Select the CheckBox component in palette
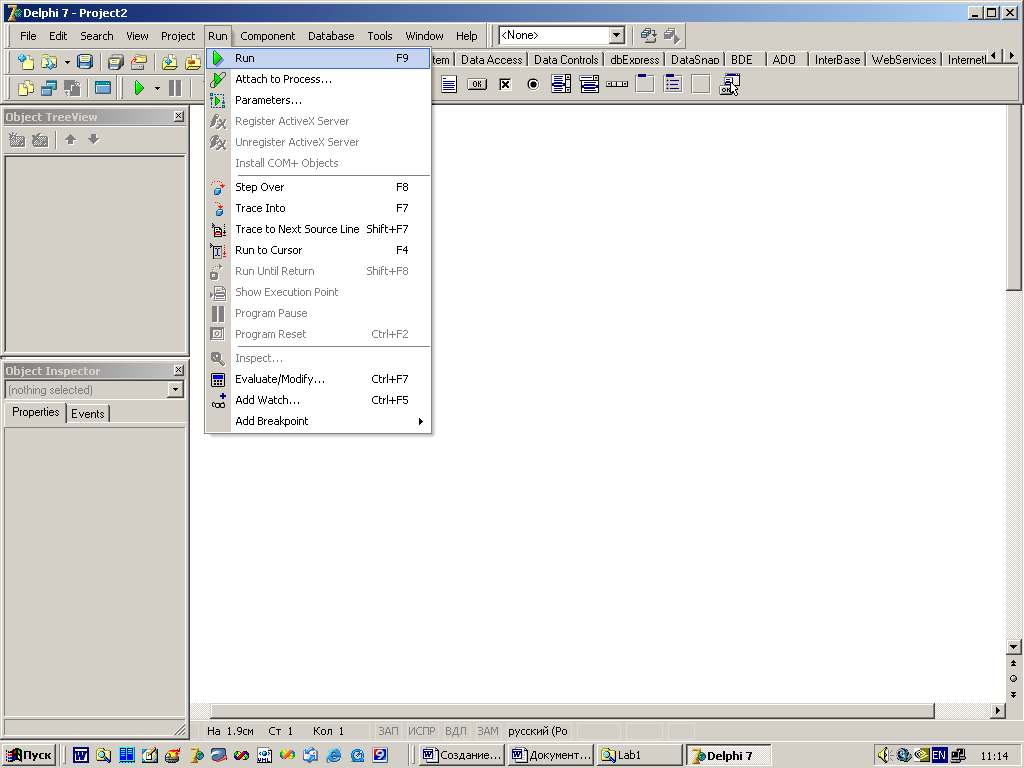Screen dimensions: 1024x768 click(x=505, y=84)
